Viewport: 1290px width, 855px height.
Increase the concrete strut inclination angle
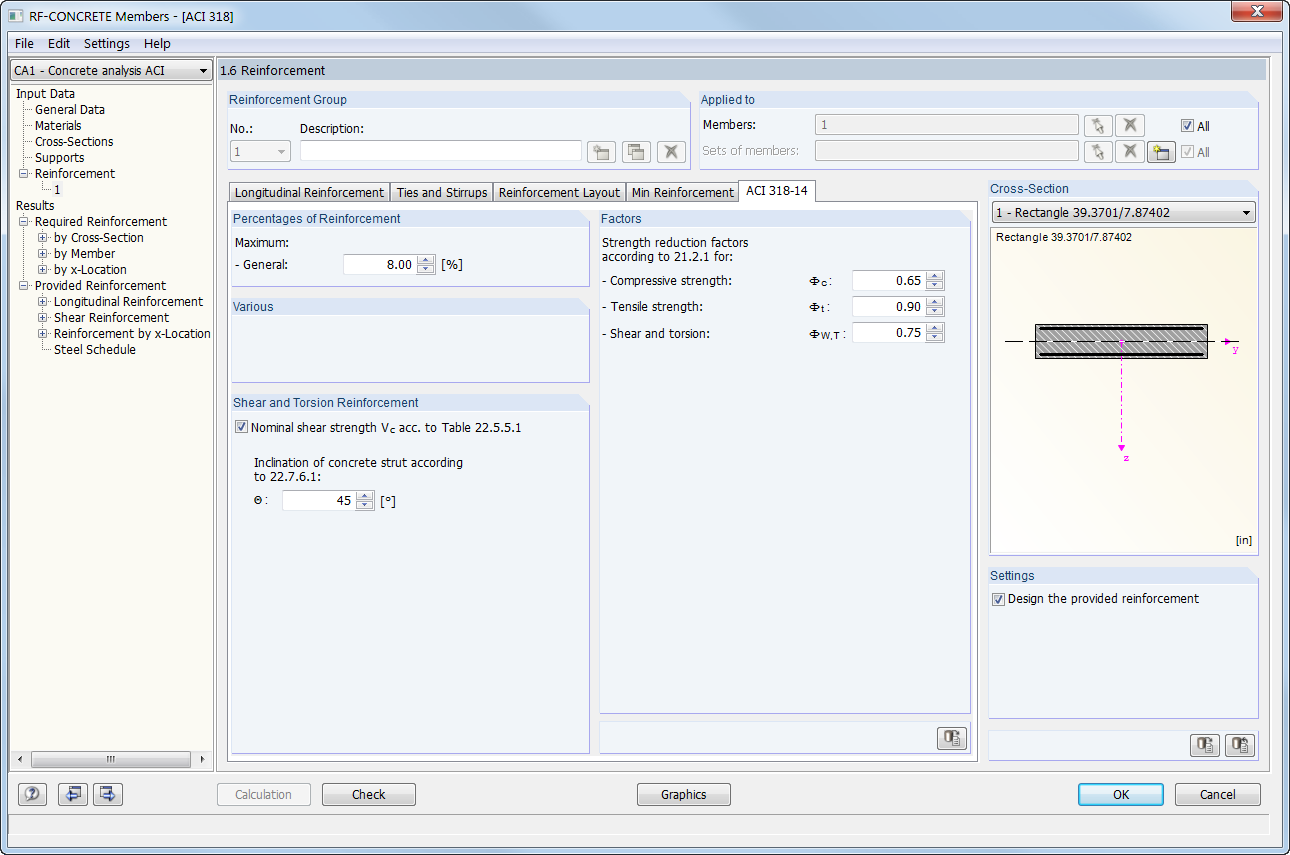[365, 496]
